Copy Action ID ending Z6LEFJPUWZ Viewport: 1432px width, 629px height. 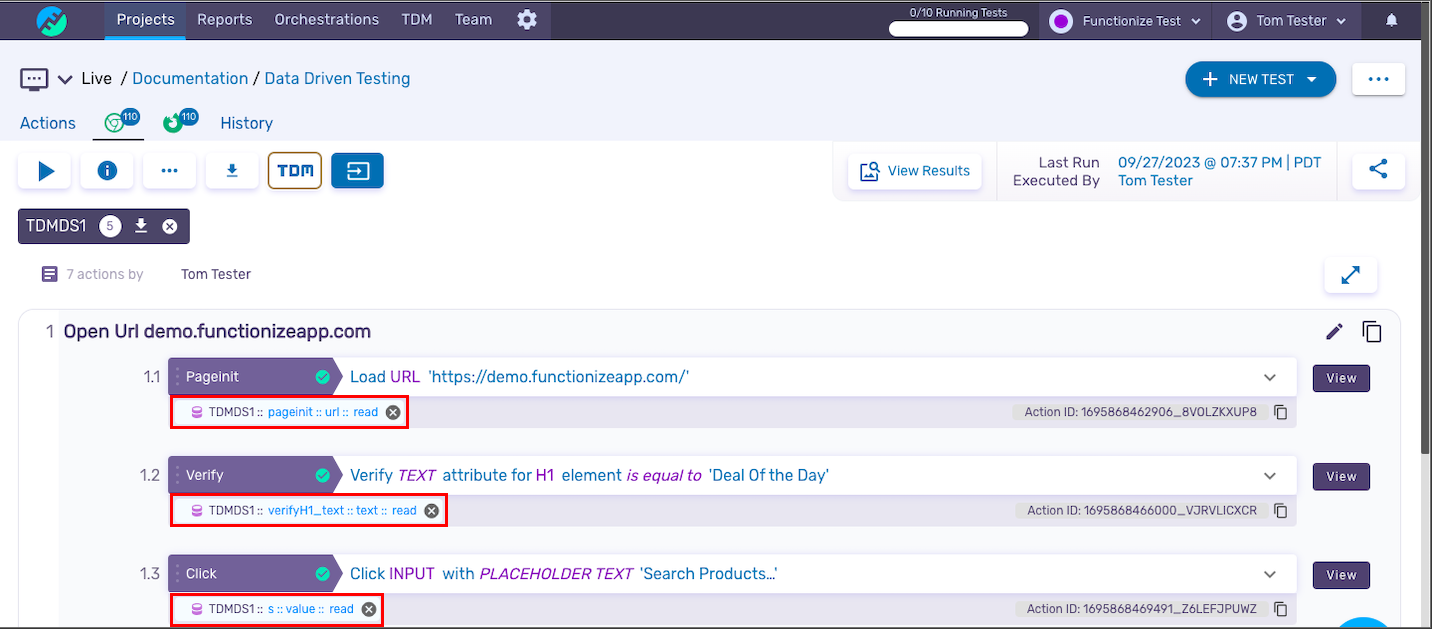1281,608
